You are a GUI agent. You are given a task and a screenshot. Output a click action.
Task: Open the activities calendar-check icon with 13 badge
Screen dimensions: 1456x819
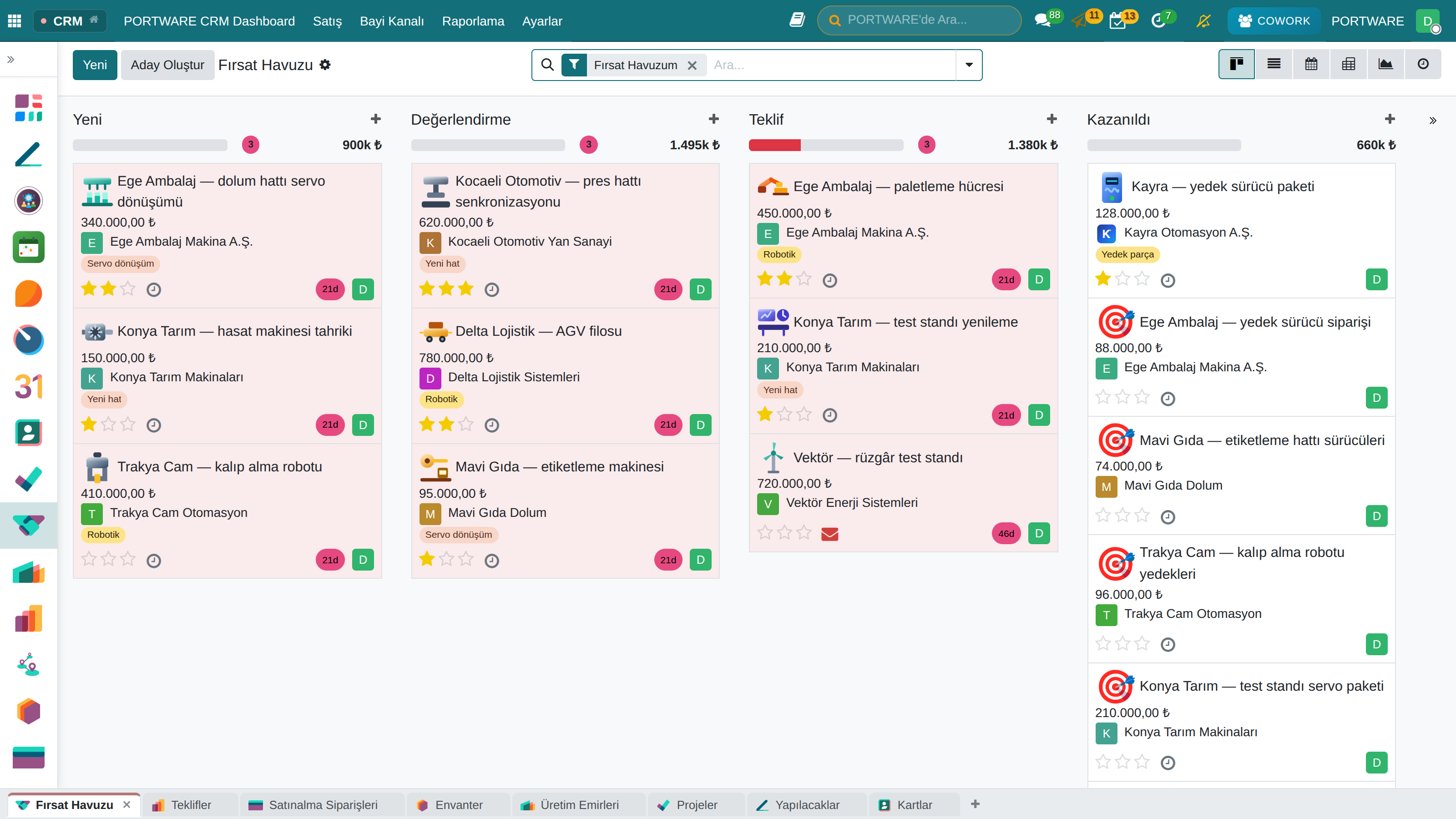coord(1117,21)
